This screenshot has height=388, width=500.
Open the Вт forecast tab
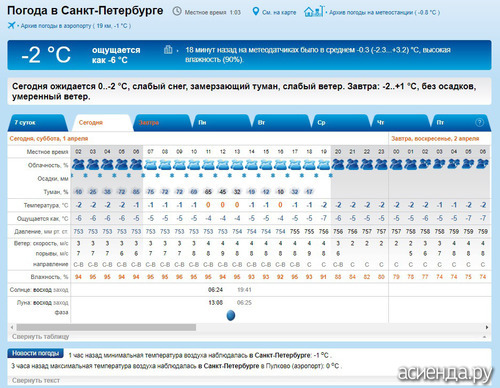tap(281, 123)
